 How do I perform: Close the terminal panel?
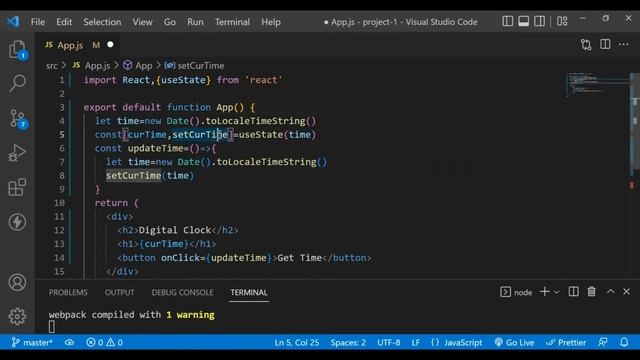pos(627,292)
